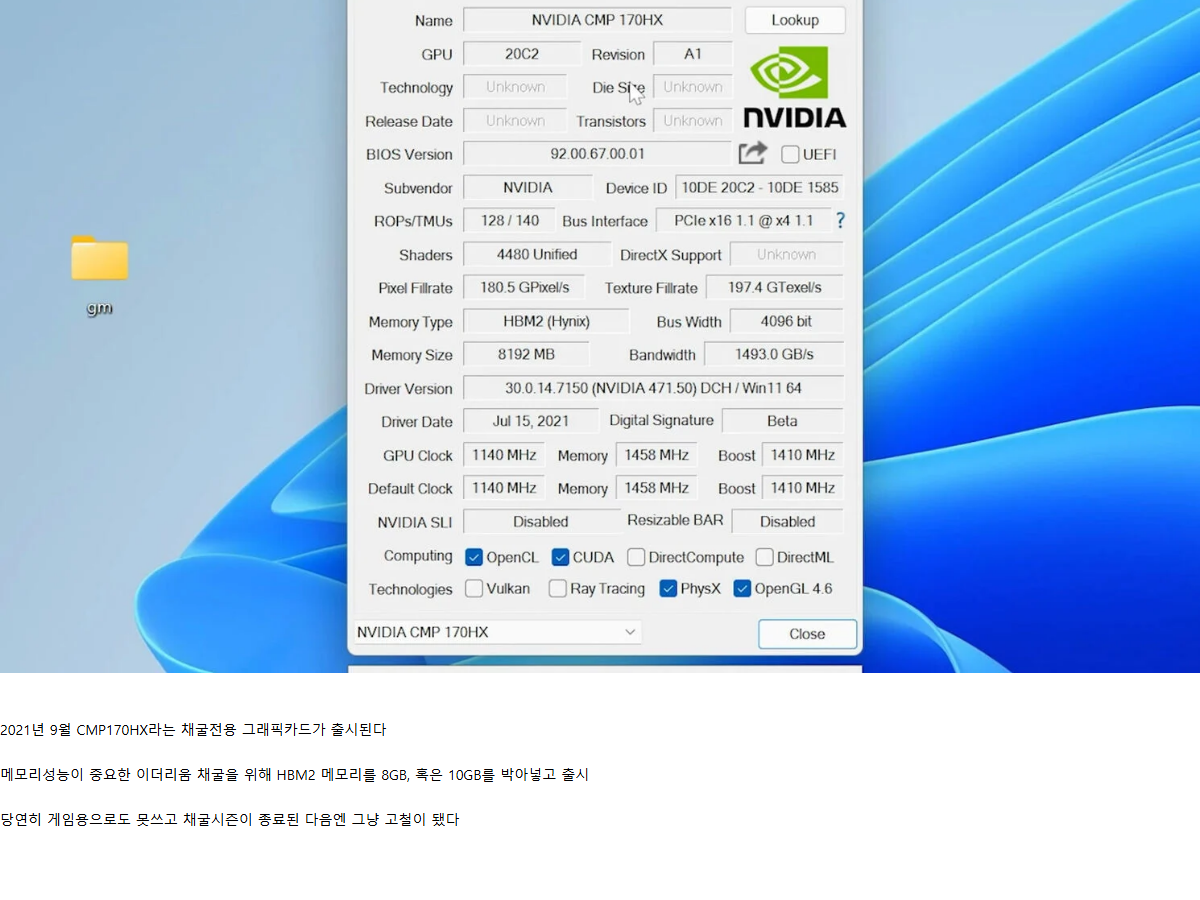
Task: Click the GPU Clock value 1140 MHz
Action: 504,455
